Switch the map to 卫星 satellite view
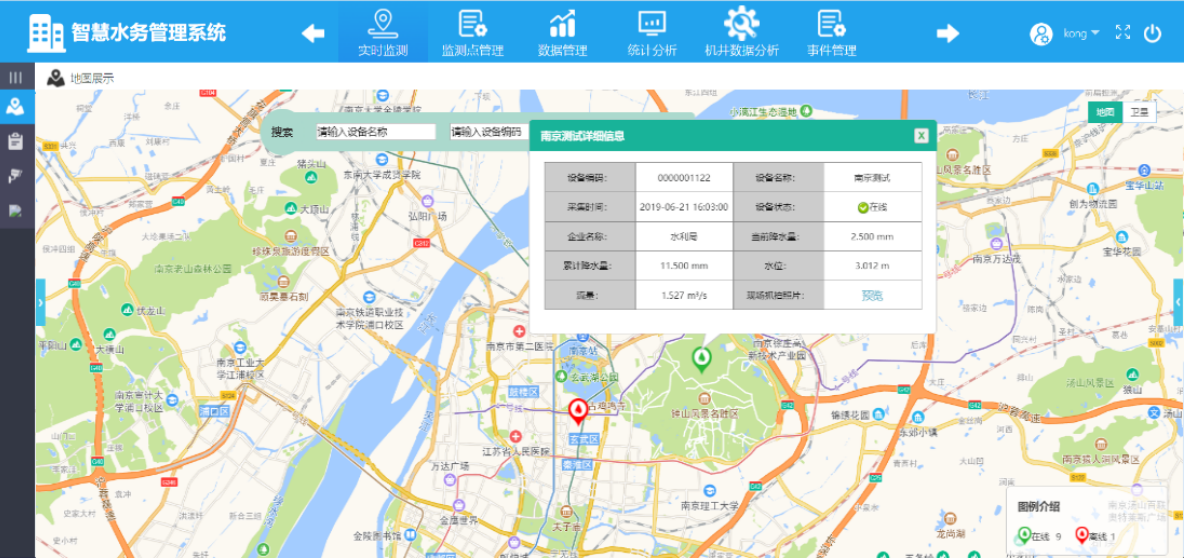Viewport: 1184px width, 559px height. tap(1140, 113)
